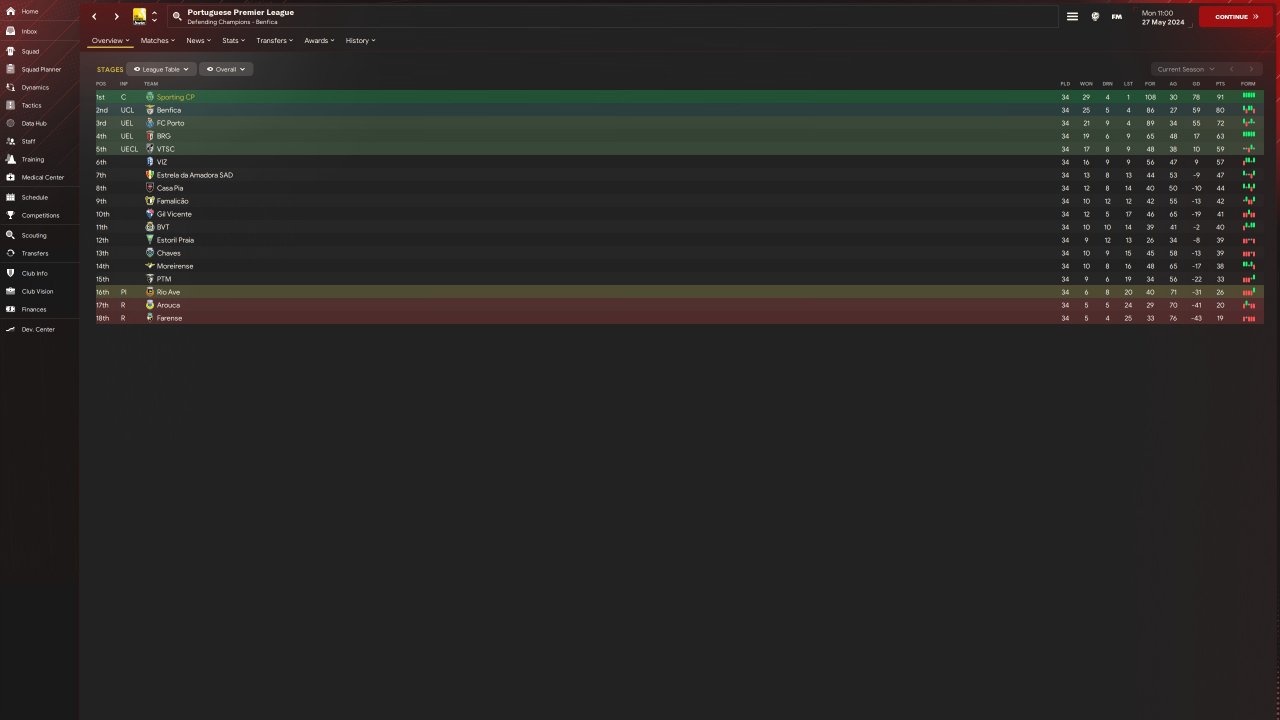
Task: Click the Portuguese Premier League search field
Action: click(x=612, y=16)
